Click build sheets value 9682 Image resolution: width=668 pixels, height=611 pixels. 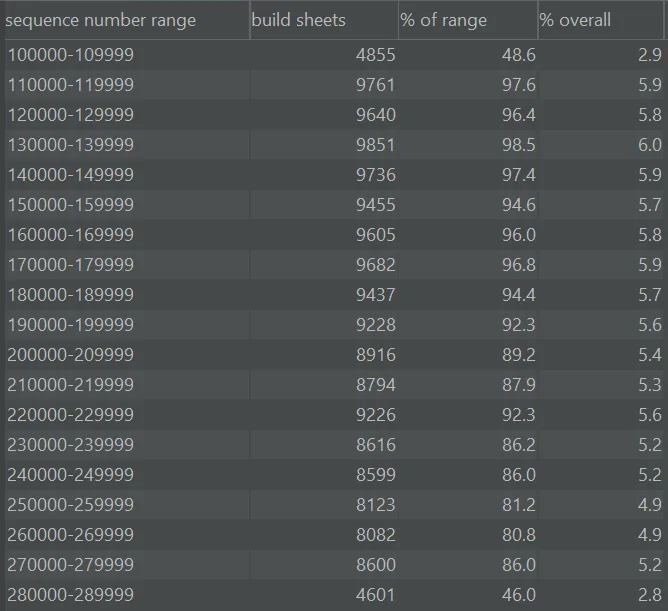[376, 265]
